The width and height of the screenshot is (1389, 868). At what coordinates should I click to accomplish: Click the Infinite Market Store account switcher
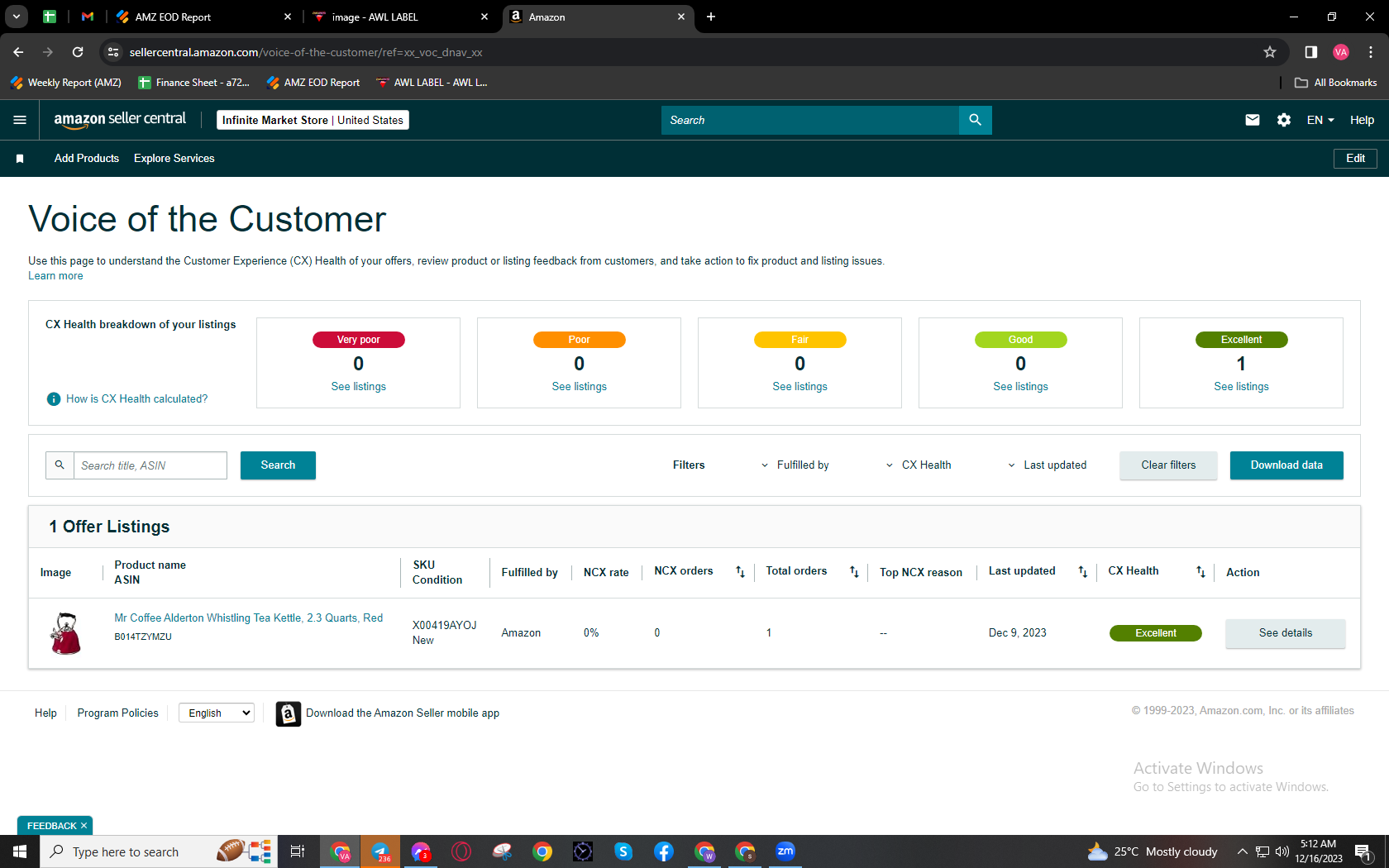[313, 120]
